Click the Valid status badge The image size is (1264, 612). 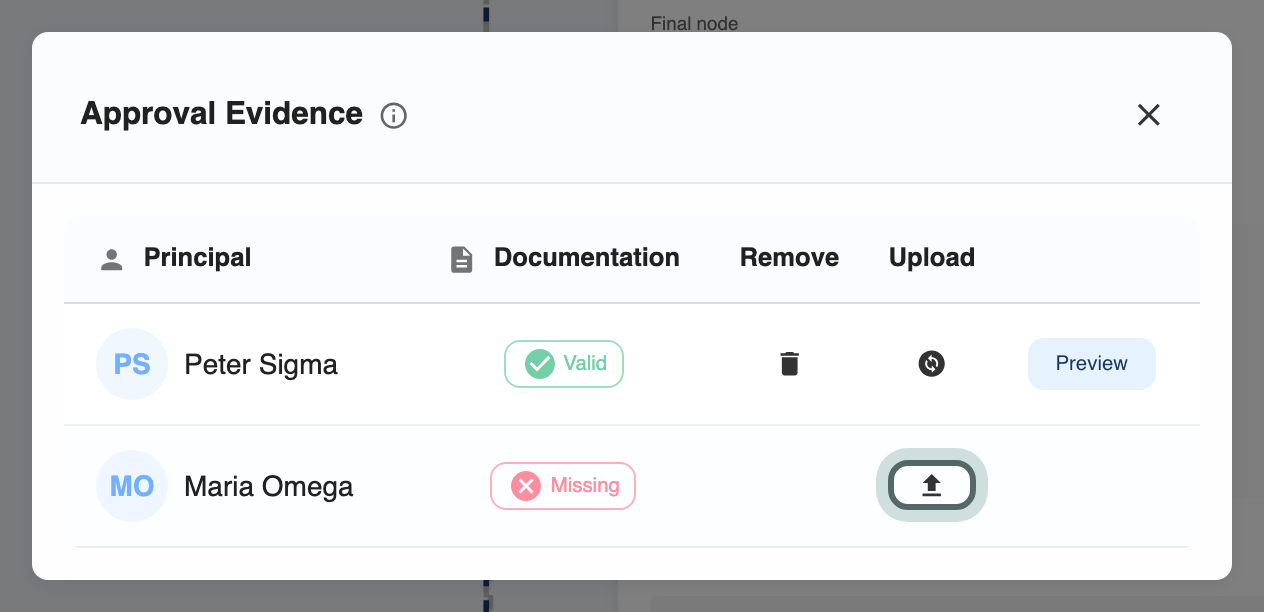tap(564, 364)
